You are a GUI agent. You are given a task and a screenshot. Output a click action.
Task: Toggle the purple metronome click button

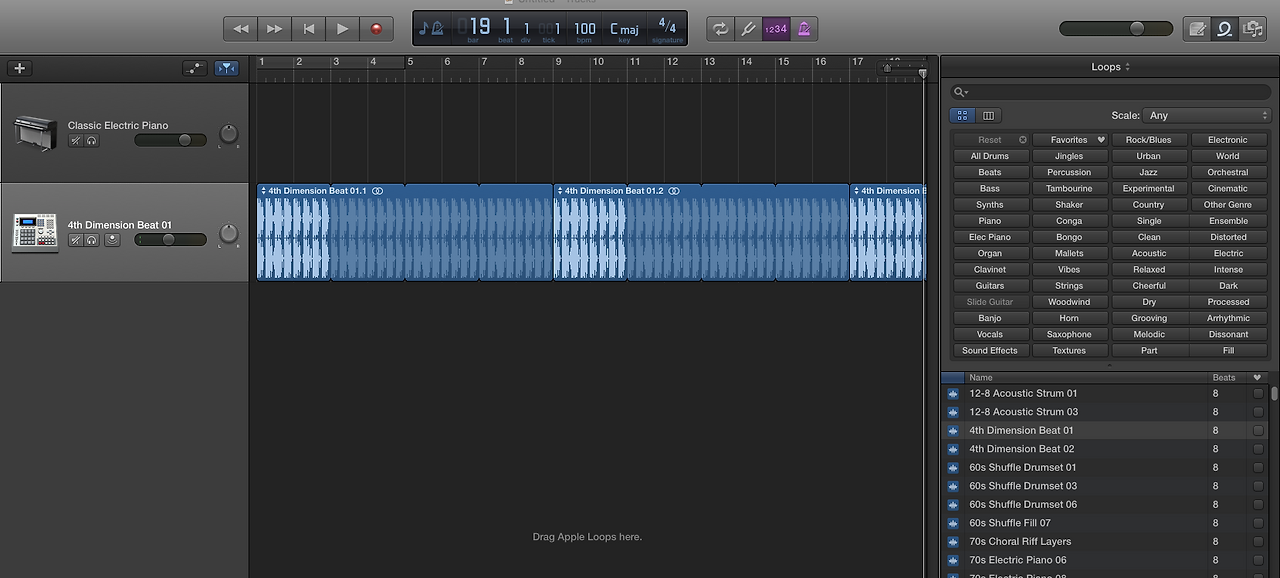803,29
